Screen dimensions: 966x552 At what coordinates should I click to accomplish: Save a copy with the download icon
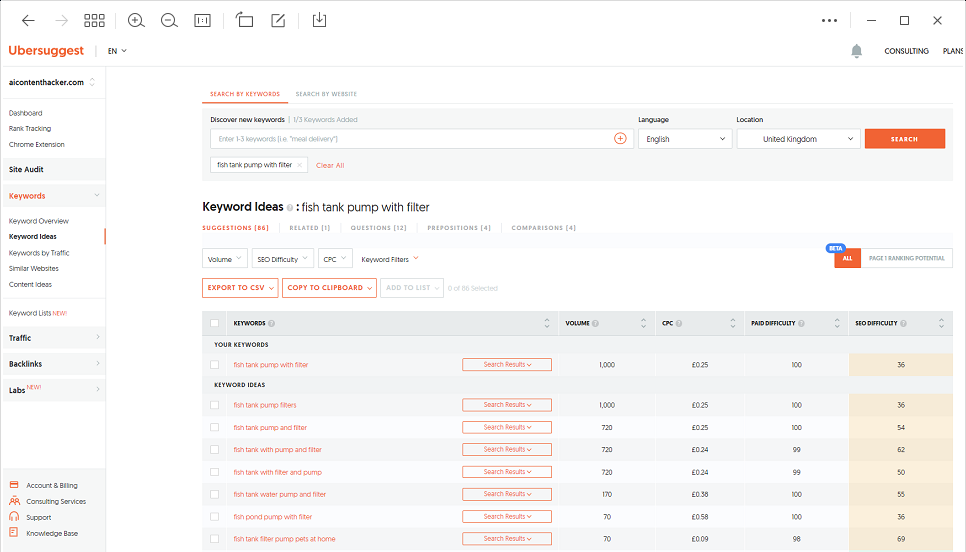pyautogui.click(x=319, y=20)
